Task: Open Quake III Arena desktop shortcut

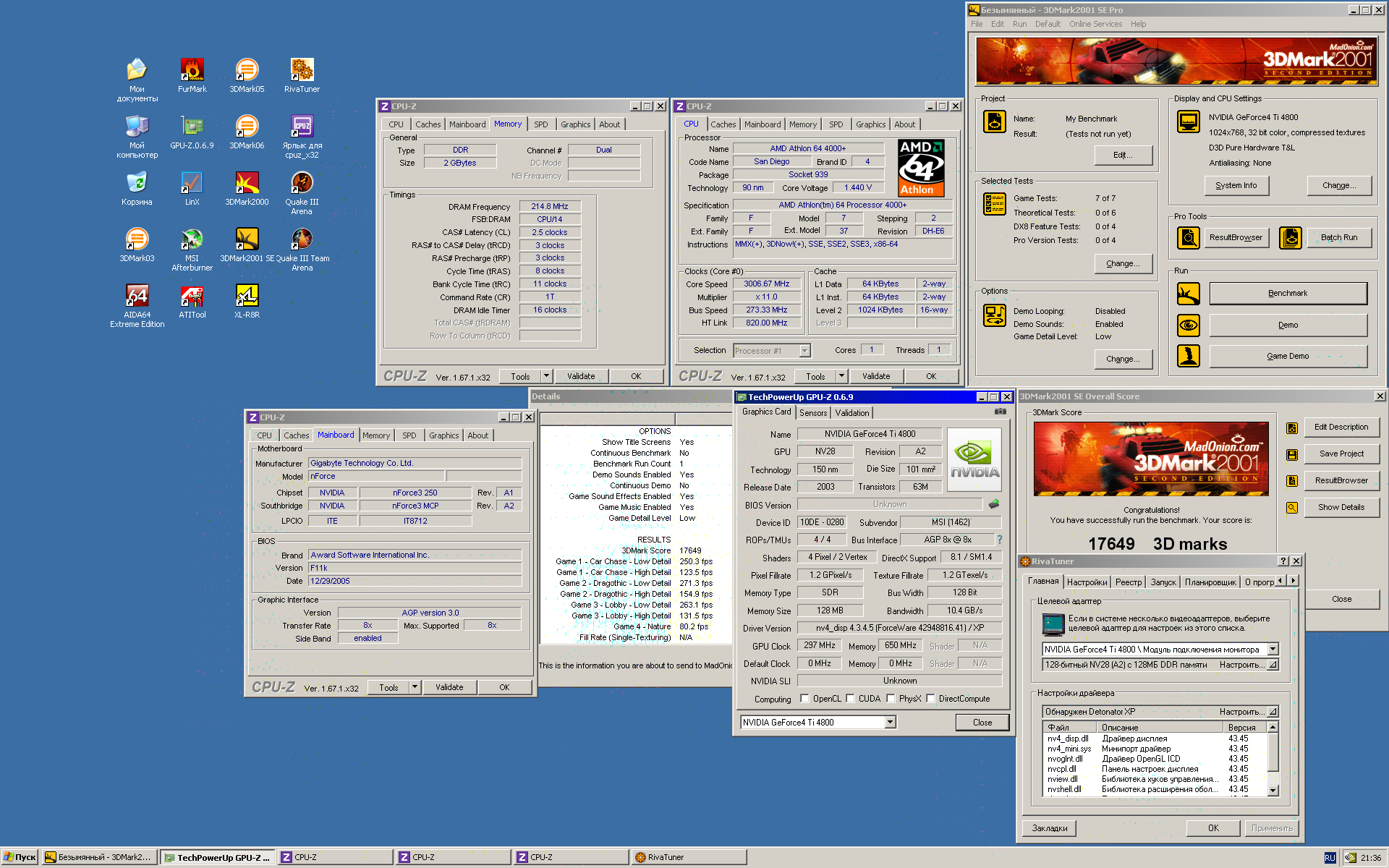Action: 302,183
